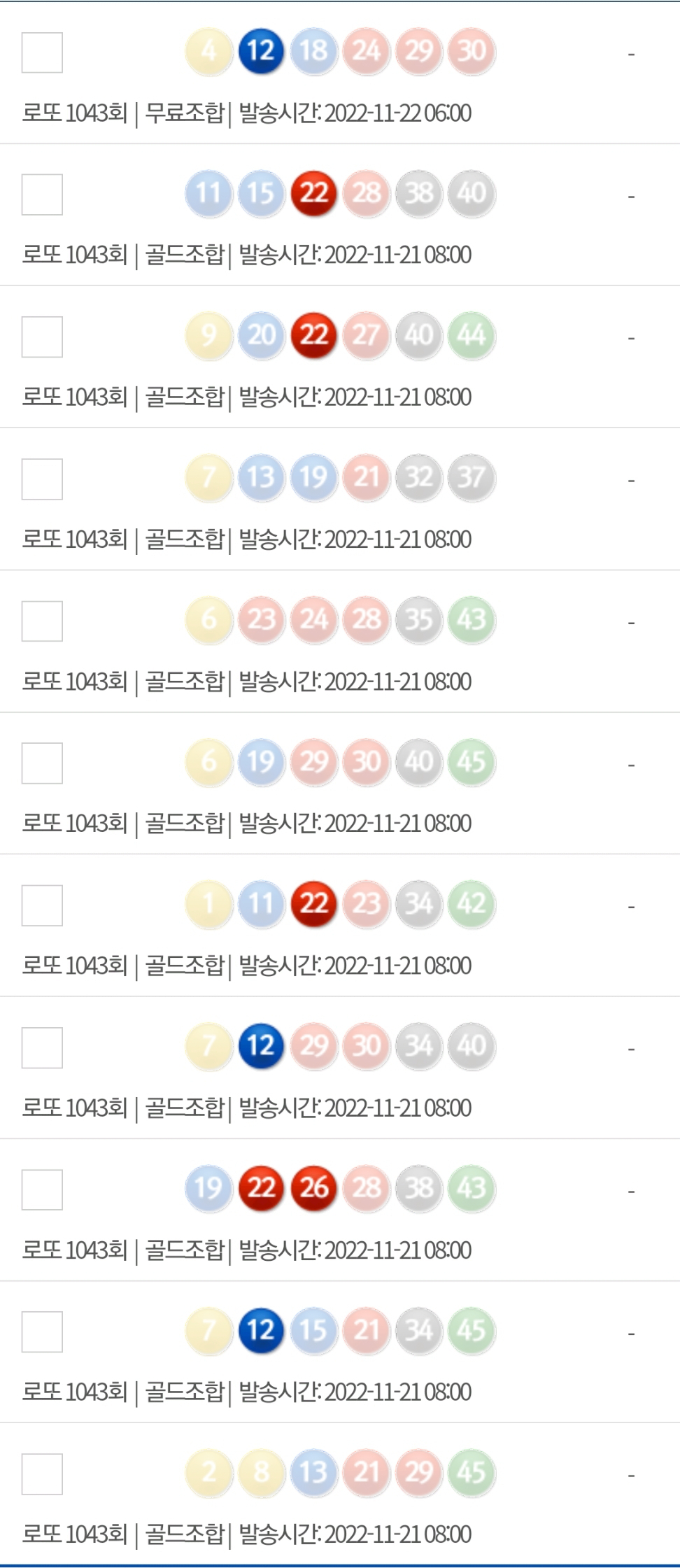Click the yellow number 4 ball
The image size is (680, 1568).
208,51
